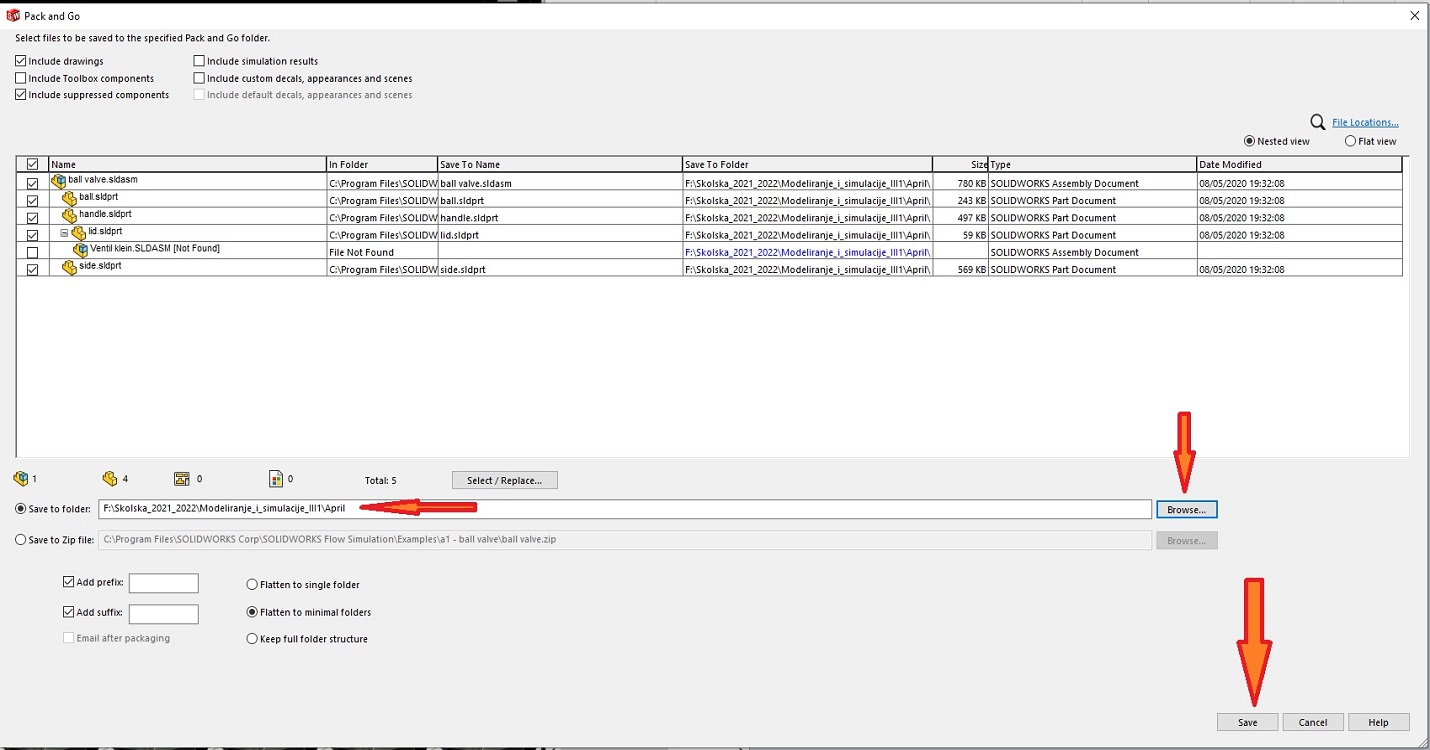Click Save To Folder cell of Ventil klein row
The width and height of the screenshot is (1430, 750).
click(807, 252)
